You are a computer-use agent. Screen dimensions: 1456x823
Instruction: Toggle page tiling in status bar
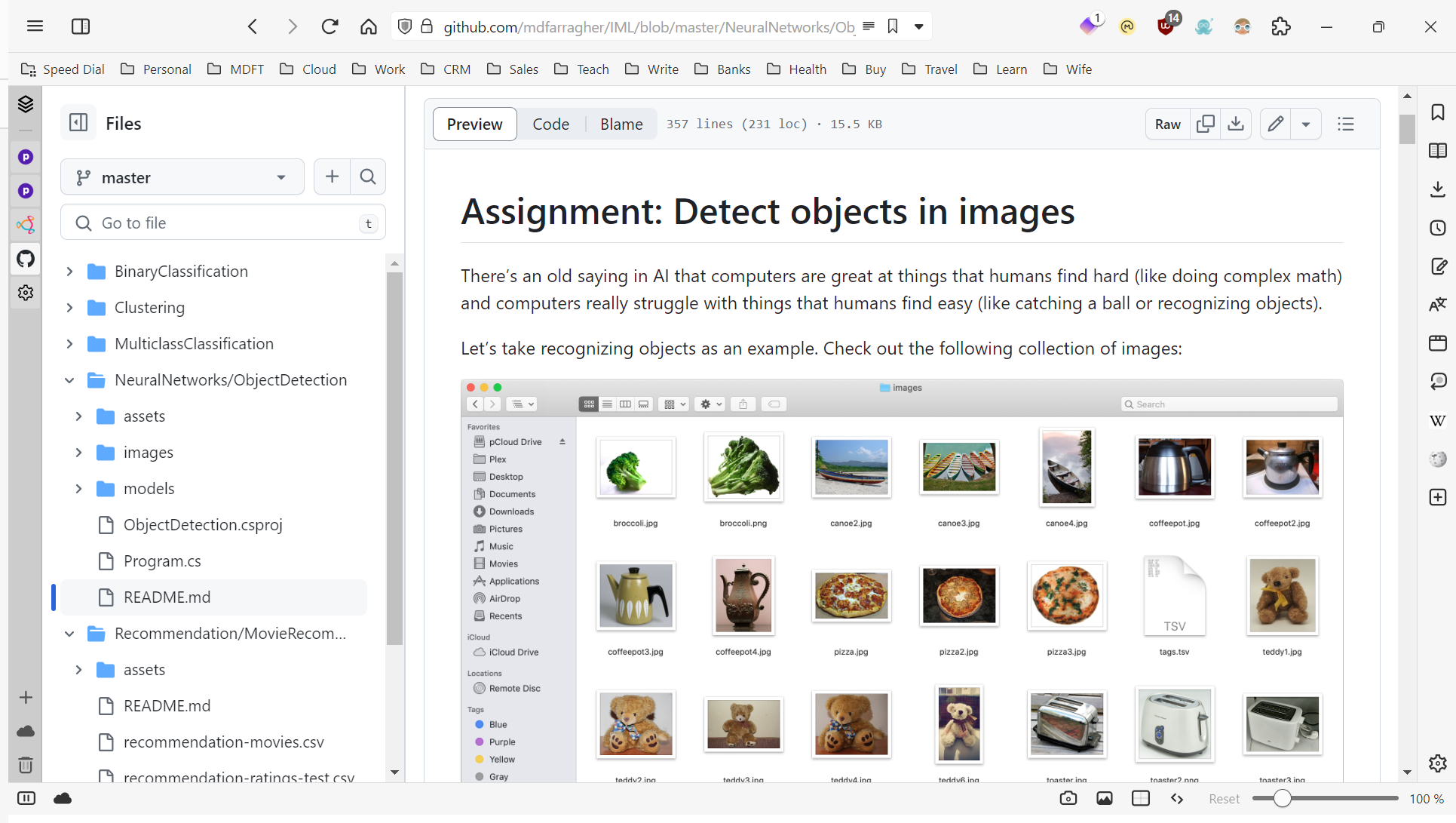(1141, 798)
